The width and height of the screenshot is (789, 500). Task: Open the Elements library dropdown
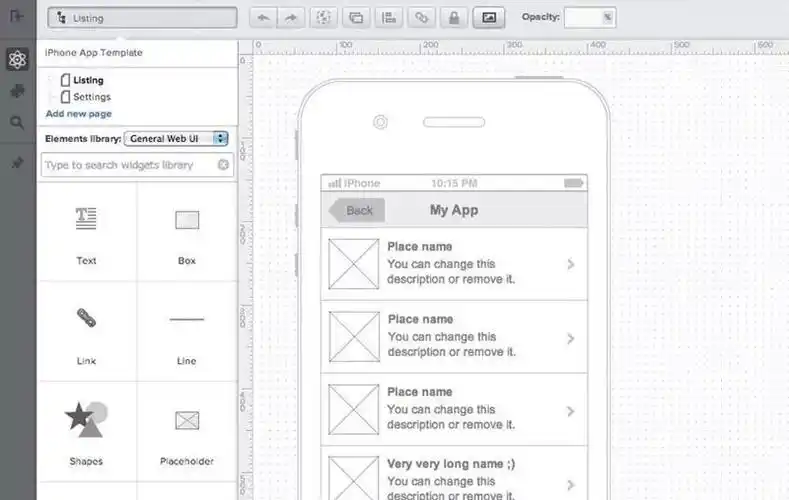coord(177,139)
